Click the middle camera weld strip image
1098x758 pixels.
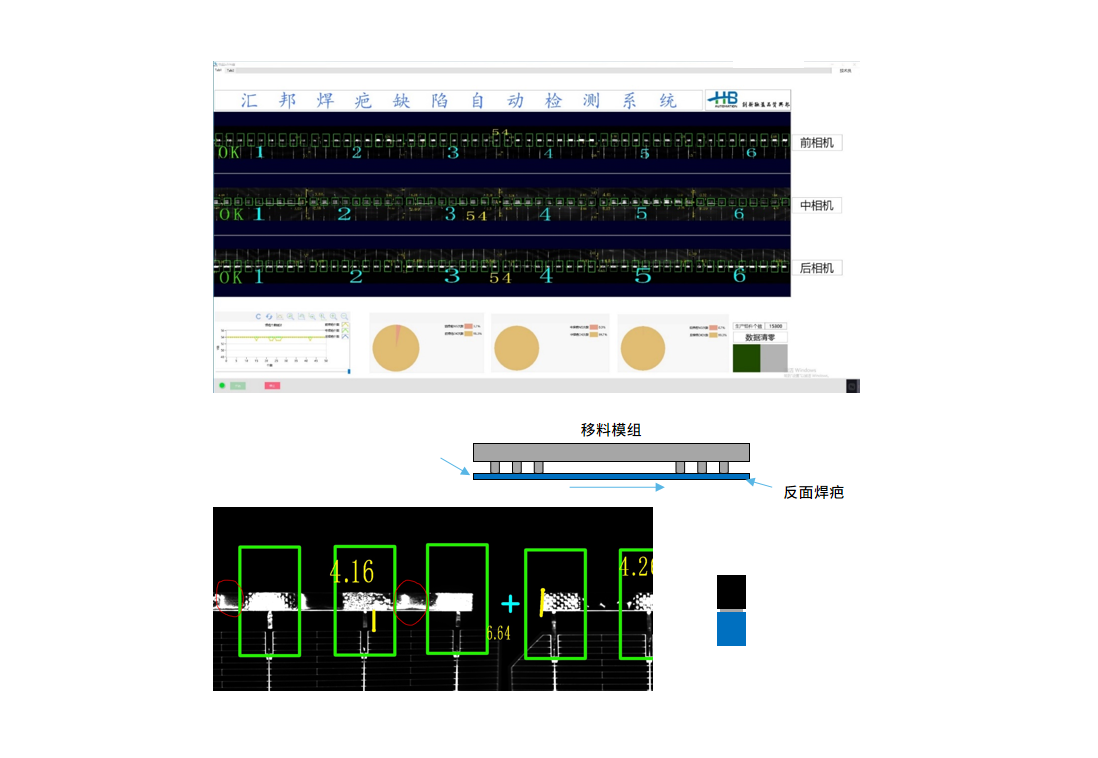(x=502, y=205)
